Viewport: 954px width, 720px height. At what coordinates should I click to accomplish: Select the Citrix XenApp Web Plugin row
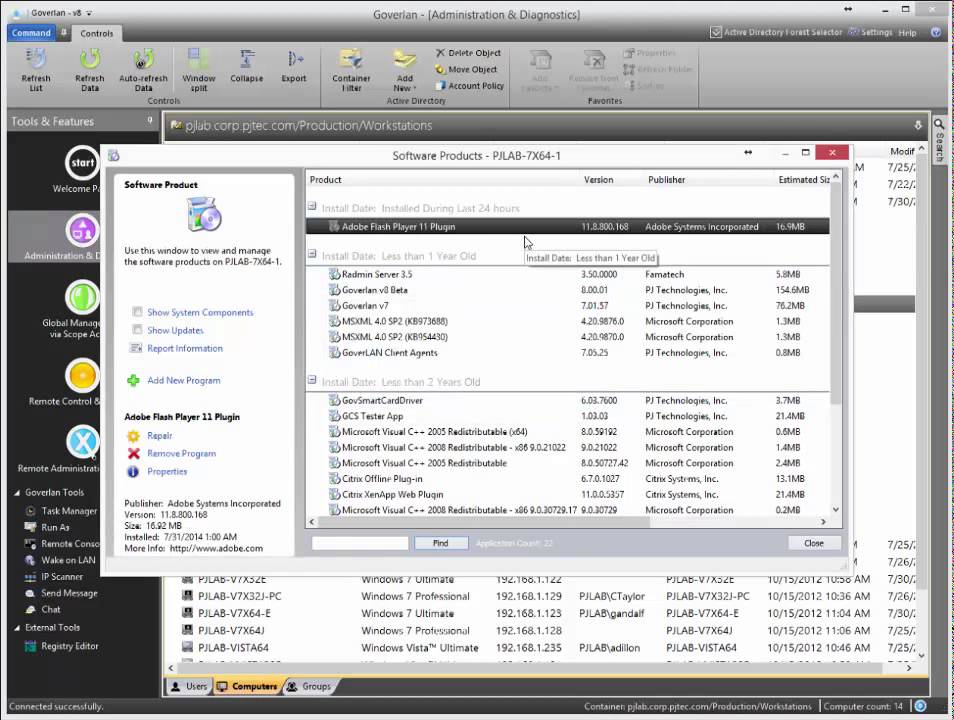pyautogui.click(x=567, y=495)
